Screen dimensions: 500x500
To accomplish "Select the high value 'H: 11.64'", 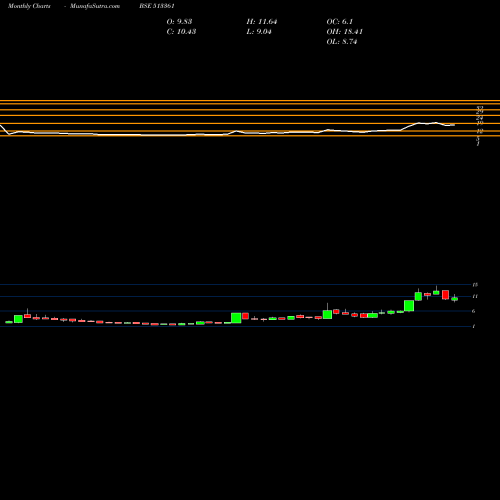I will click(x=262, y=22).
